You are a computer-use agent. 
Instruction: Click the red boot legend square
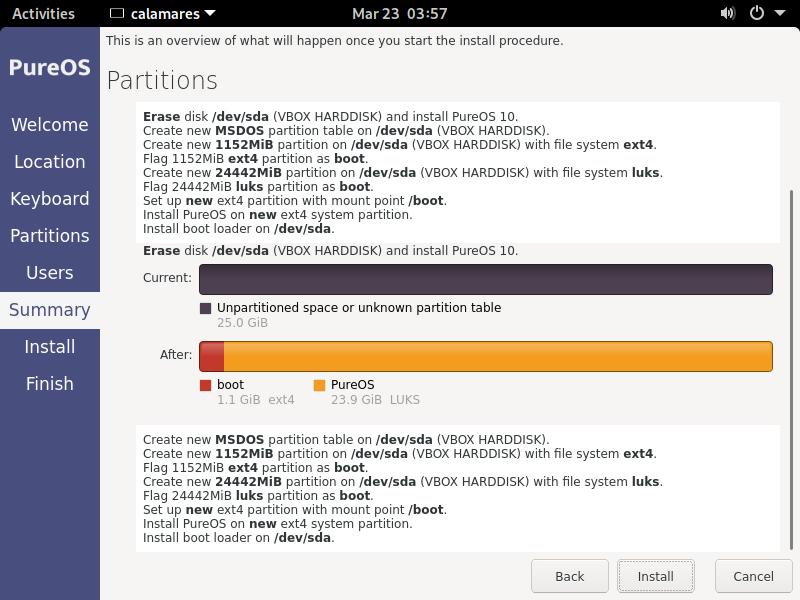[x=206, y=385]
